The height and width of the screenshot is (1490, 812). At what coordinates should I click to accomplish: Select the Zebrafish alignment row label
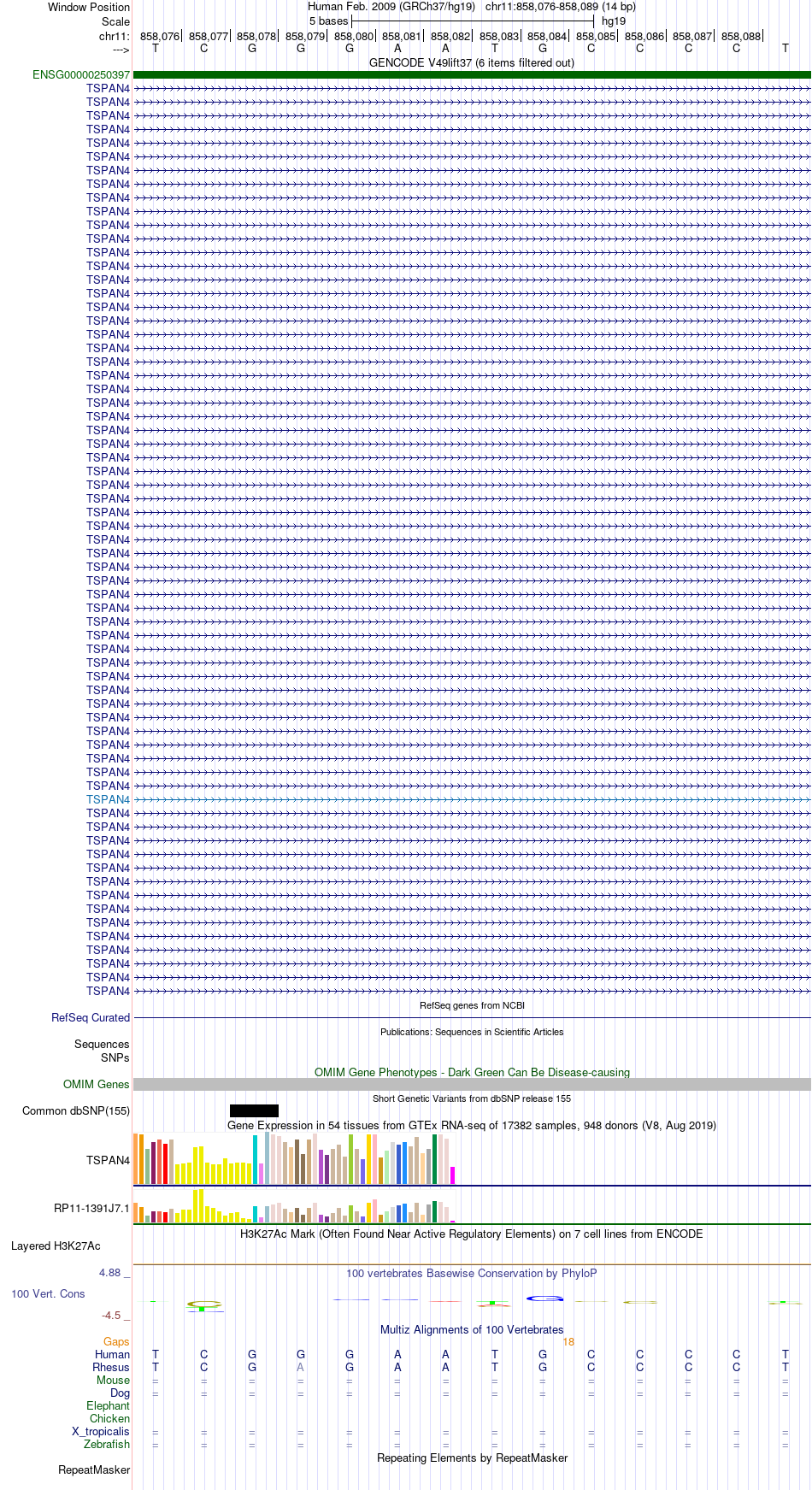coord(107,1444)
